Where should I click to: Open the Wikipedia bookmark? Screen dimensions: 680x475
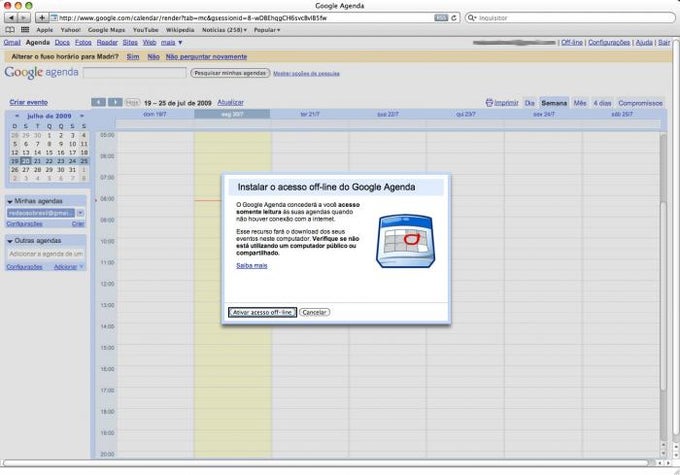180,30
